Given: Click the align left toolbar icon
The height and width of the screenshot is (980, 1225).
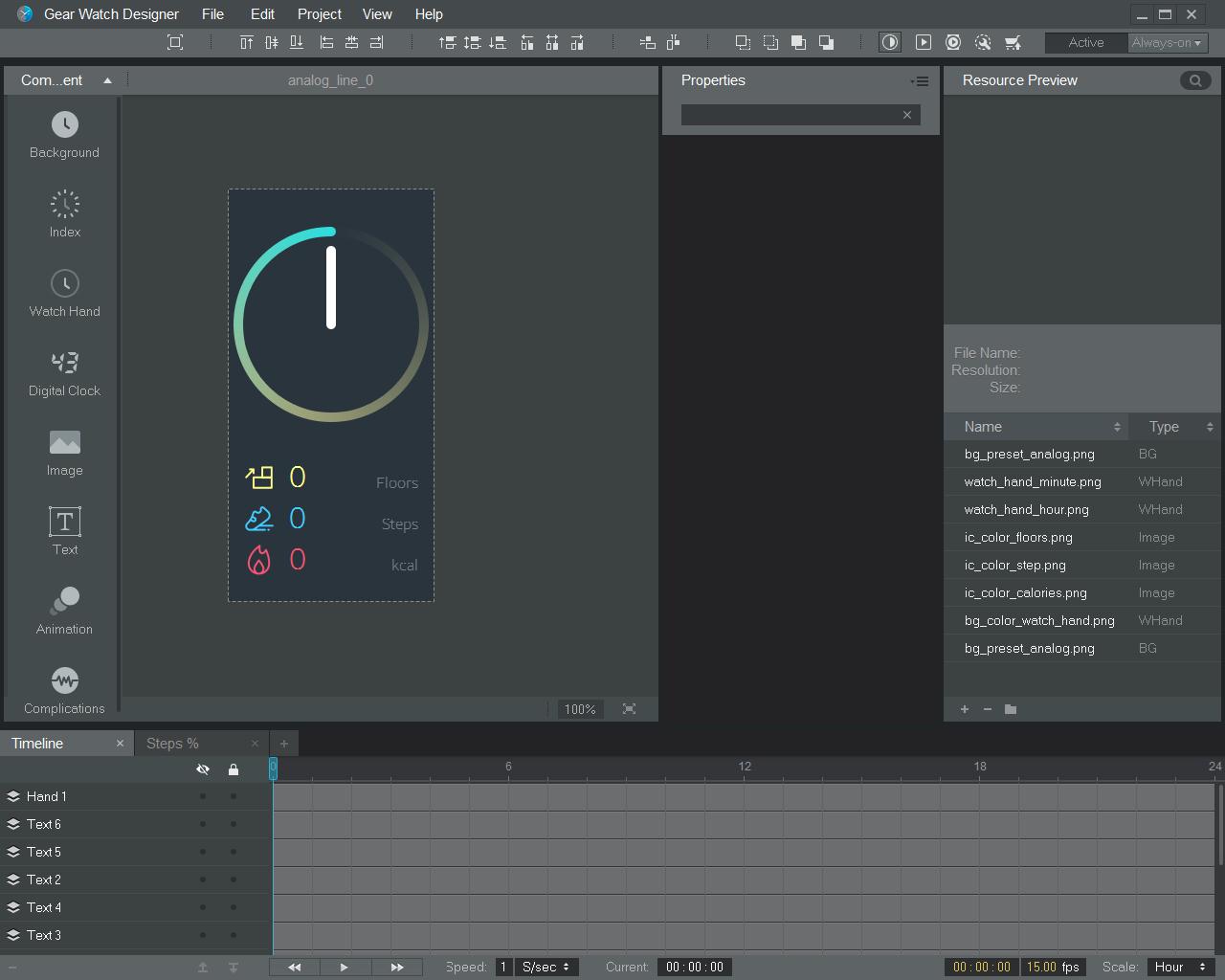Looking at the screenshot, I should (x=326, y=42).
